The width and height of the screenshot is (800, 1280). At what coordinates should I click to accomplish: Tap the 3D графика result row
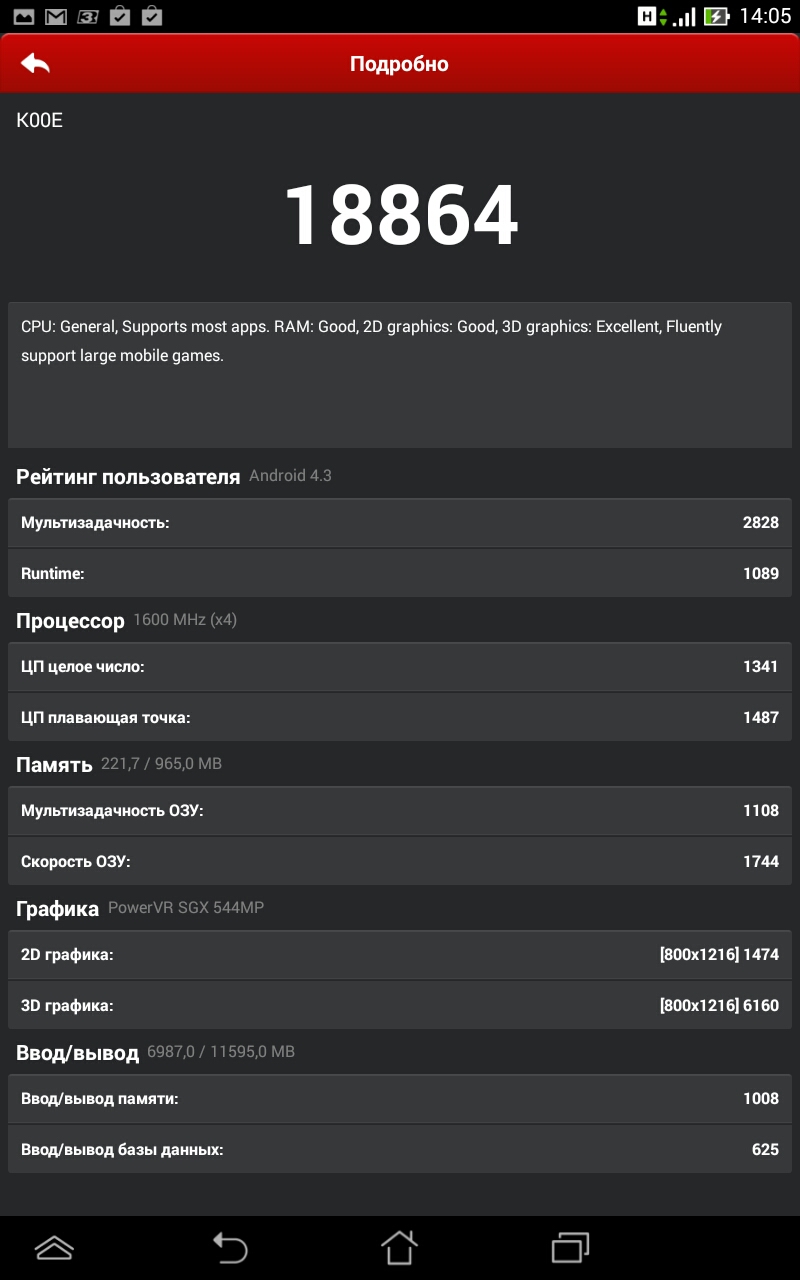pyautogui.click(x=400, y=1005)
